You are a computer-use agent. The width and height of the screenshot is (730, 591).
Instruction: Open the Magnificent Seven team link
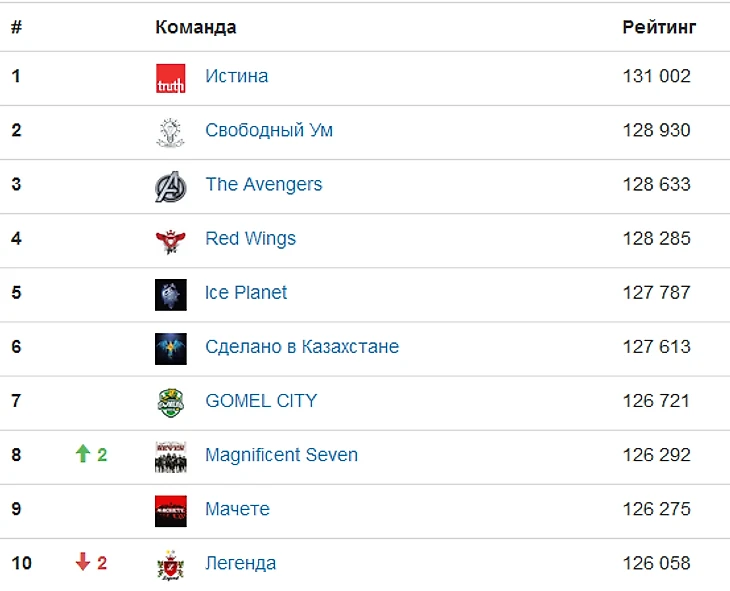[x=282, y=455]
